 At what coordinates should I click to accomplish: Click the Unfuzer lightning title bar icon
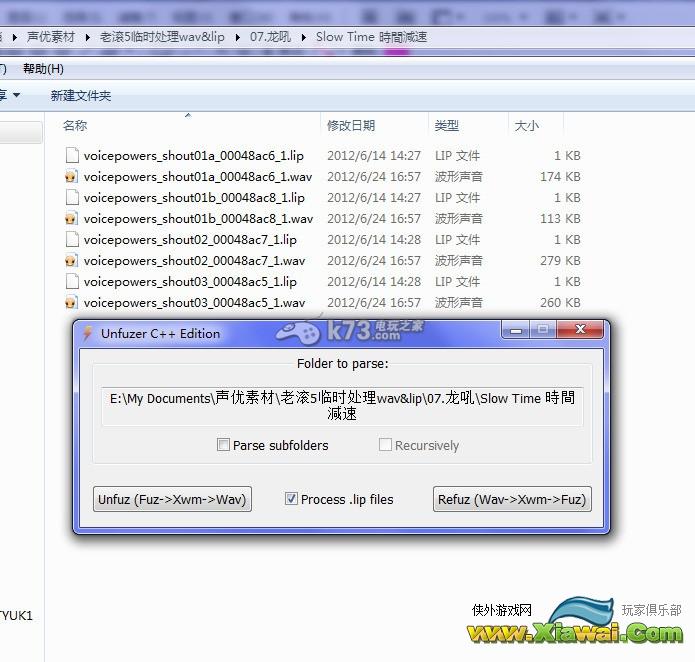(88, 333)
